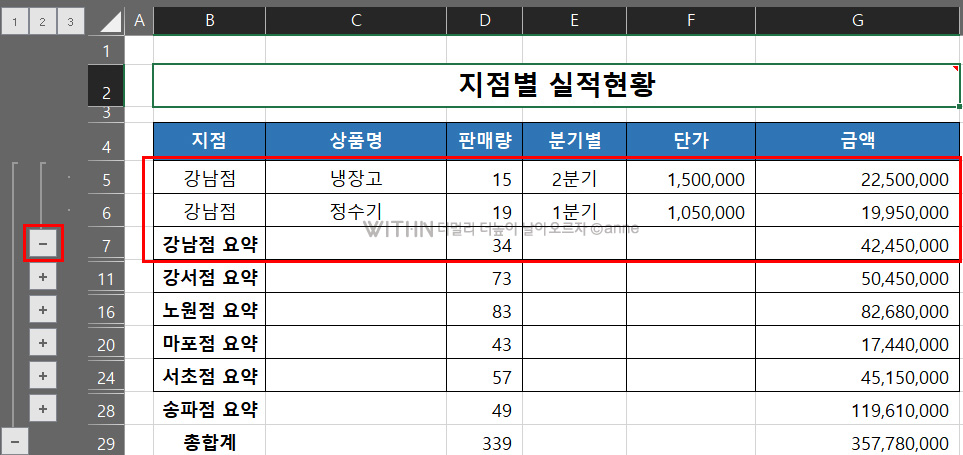Viewport: 963px width, 455px height.
Task: Select the 송파점 요약 cell
Action: (209, 409)
